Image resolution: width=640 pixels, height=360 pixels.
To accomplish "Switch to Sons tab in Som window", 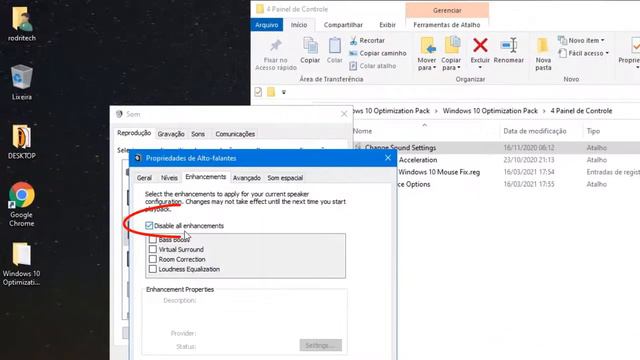I will pyautogui.click(x=198, y=134).
